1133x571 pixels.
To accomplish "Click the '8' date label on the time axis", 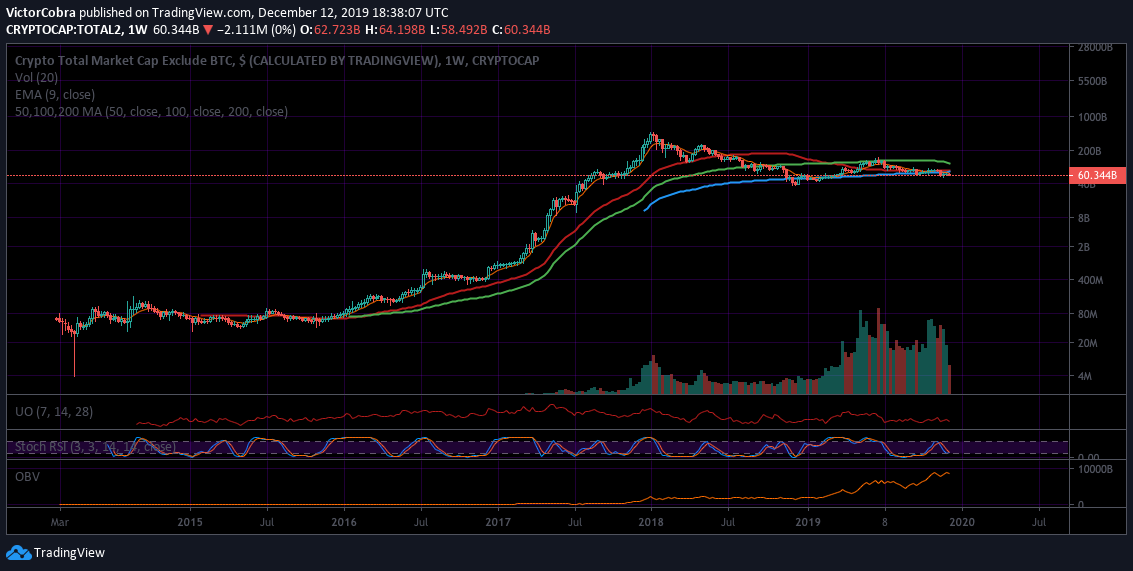I will coord(885,522).
